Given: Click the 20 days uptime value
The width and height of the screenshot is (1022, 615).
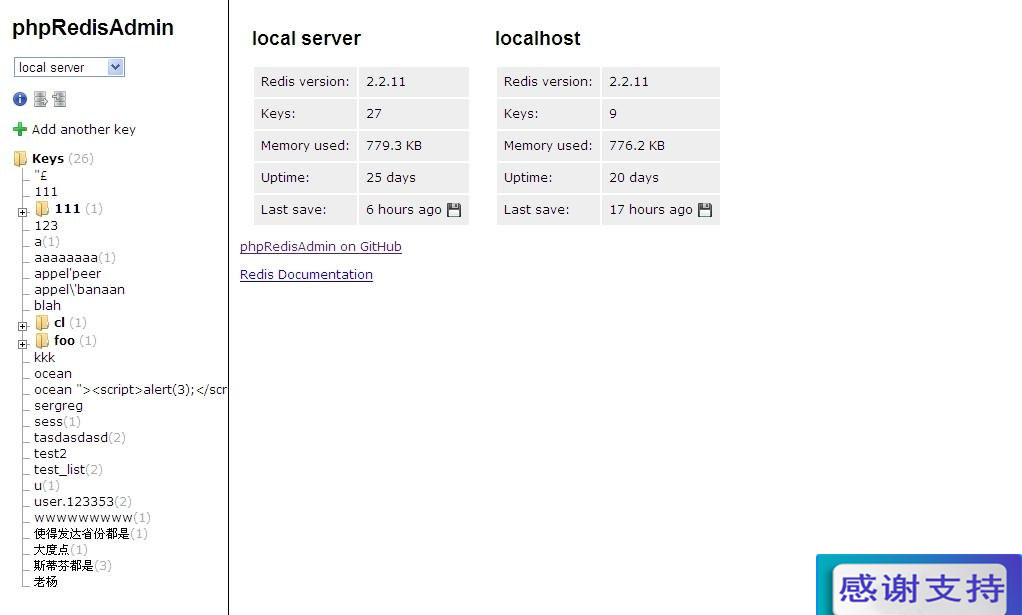Looking at the screenshot, I should [634, 177].
